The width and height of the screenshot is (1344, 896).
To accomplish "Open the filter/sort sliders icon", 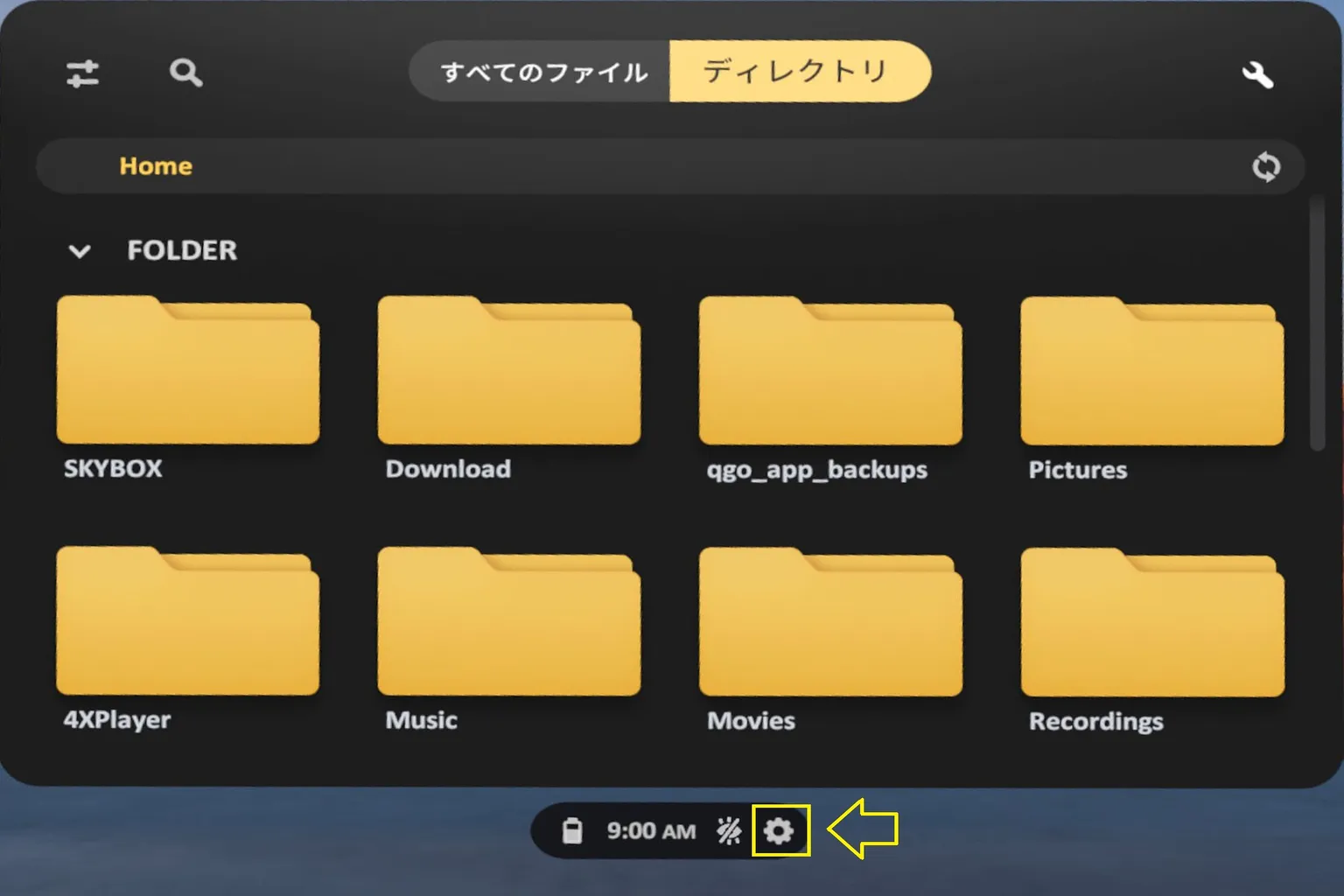I will 82,73.
